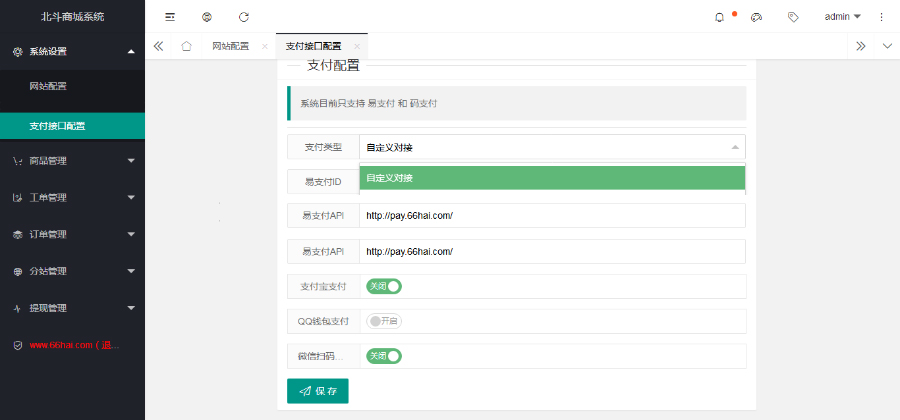This screenshot has height=420, width=900.
Task: Open the theme palette icon in header
Action: pyautogui.click(x=207, y=17)
